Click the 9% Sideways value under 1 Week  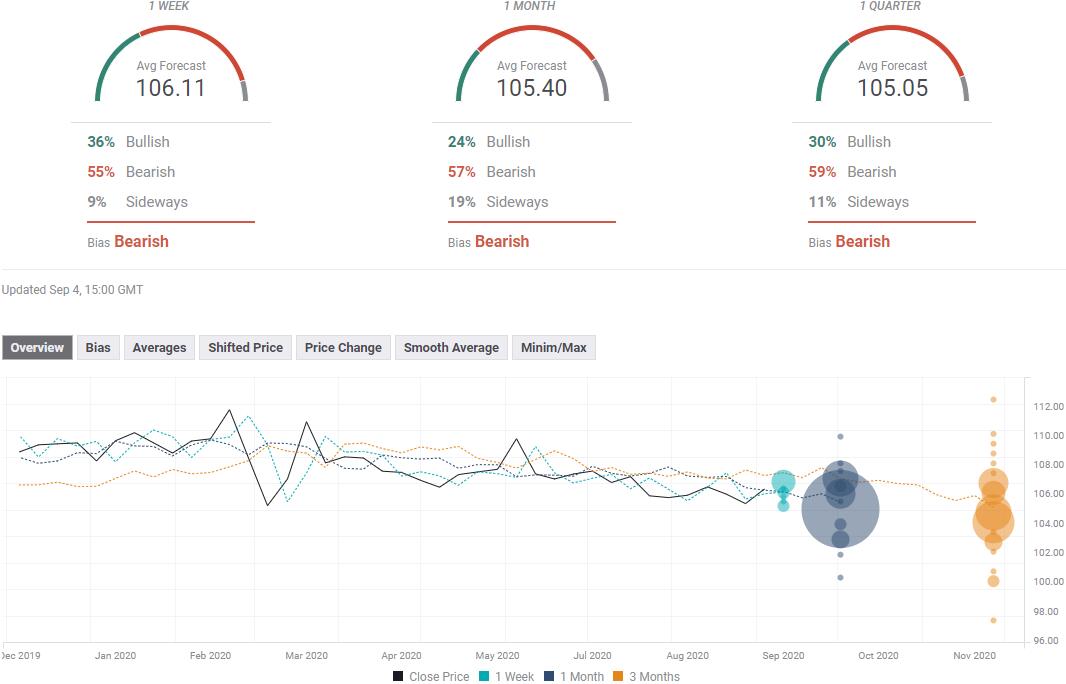tap(97, 202)
